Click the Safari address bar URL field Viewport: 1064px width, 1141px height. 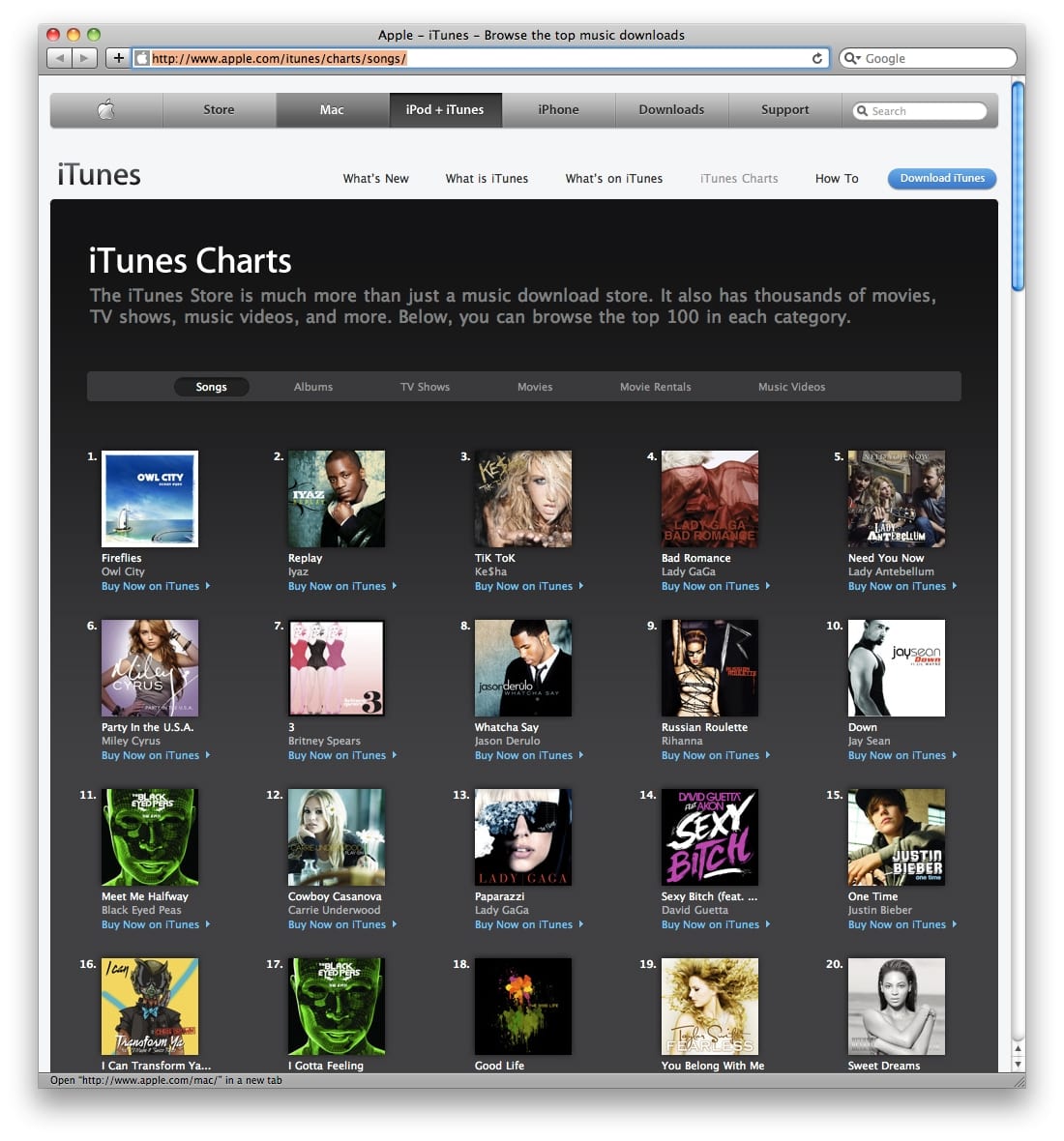[x=481, y=58]
